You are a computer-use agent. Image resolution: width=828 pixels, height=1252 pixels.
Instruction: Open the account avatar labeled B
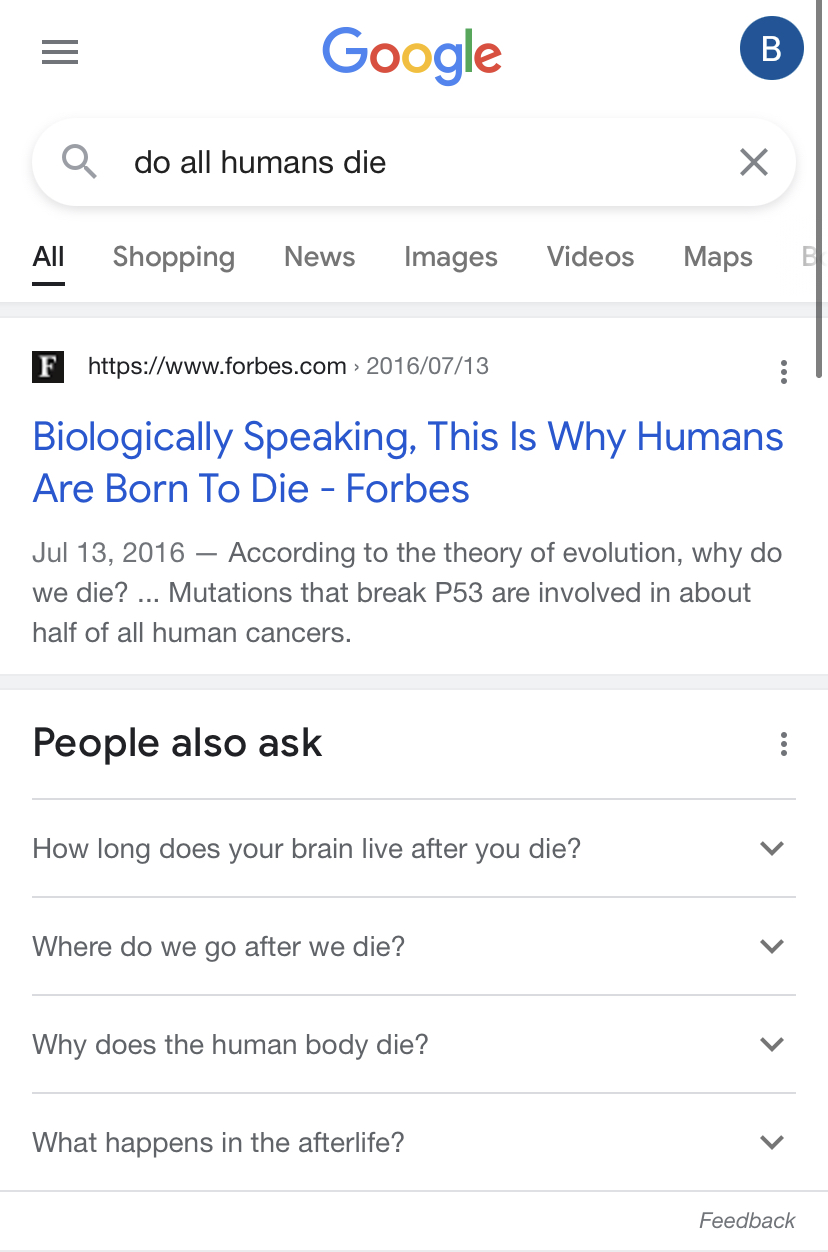pyautogui.click(x=771, y=49)
